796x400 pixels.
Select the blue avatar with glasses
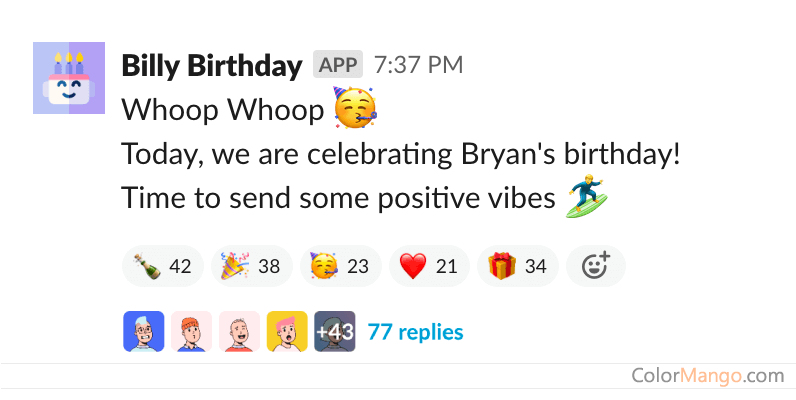point(143,331)
